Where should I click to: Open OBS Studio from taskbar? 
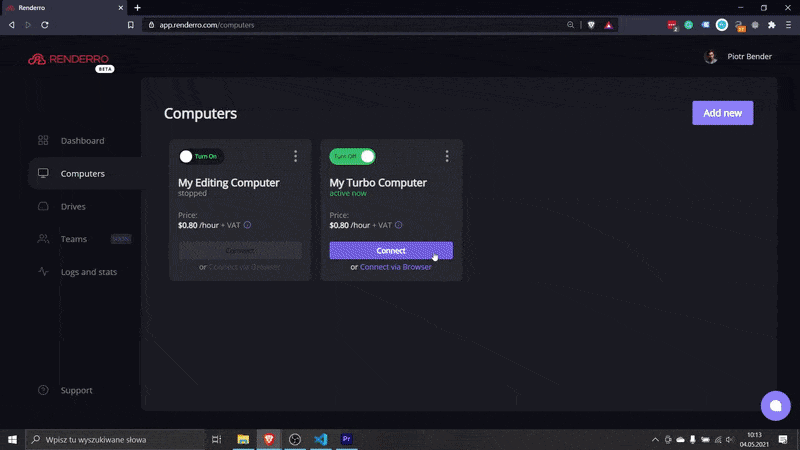tap(295, 439)
